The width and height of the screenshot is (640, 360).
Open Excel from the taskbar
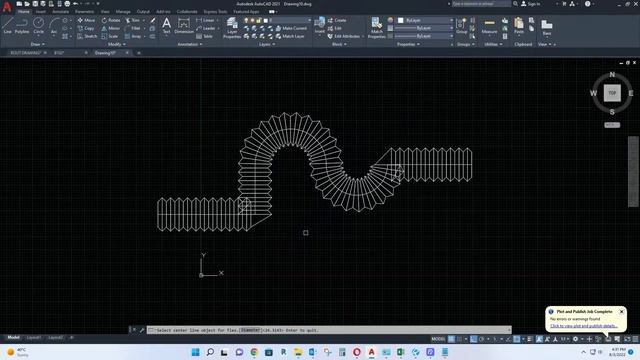(400, 352)
